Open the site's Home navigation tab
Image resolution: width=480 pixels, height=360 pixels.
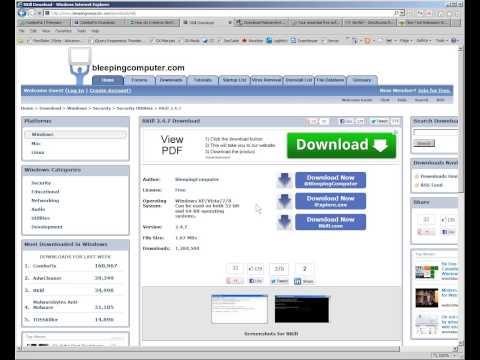pos(108,80)
